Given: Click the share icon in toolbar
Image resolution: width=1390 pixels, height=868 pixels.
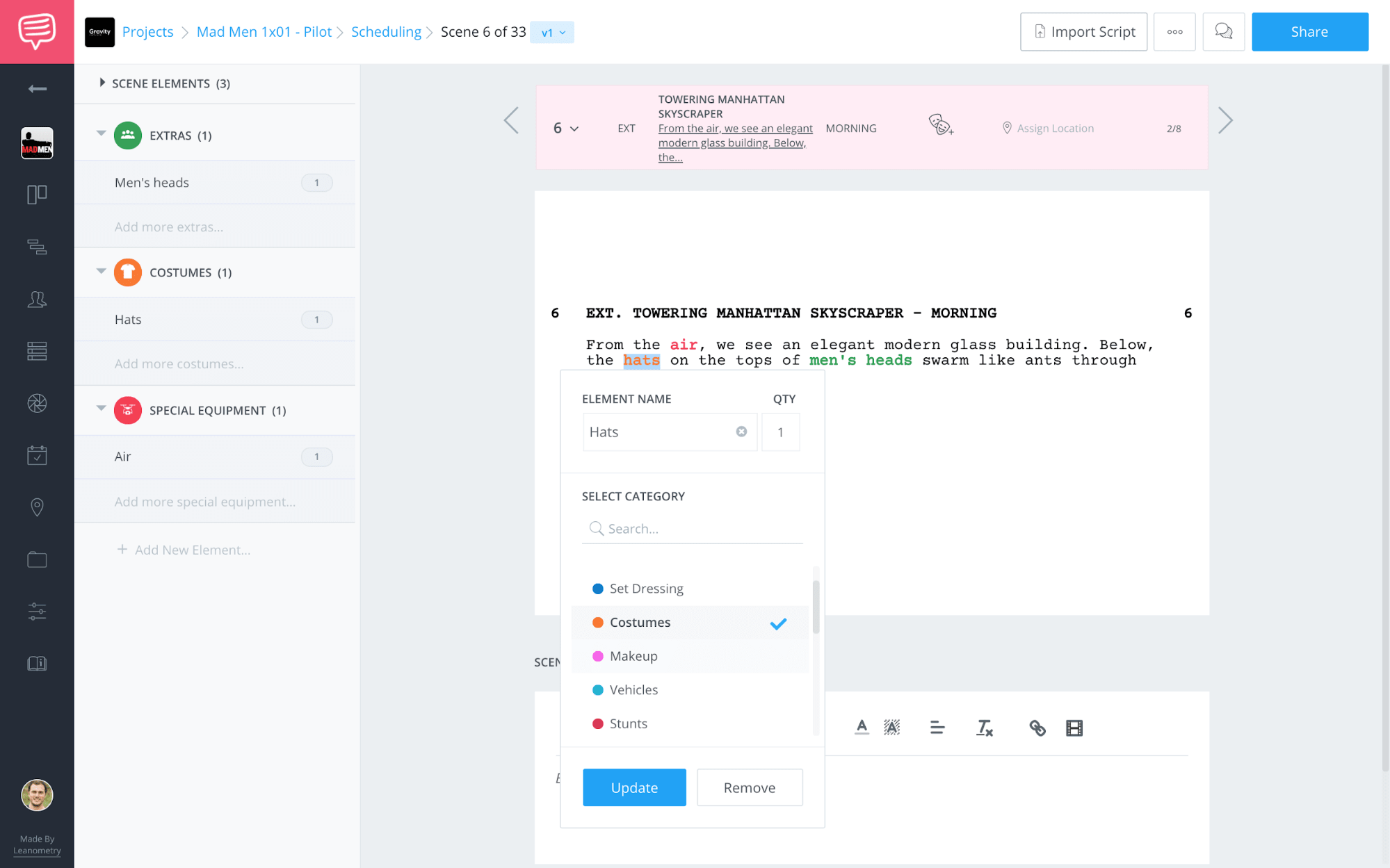Looking at the screenshot, I should tap(1309, 31).
